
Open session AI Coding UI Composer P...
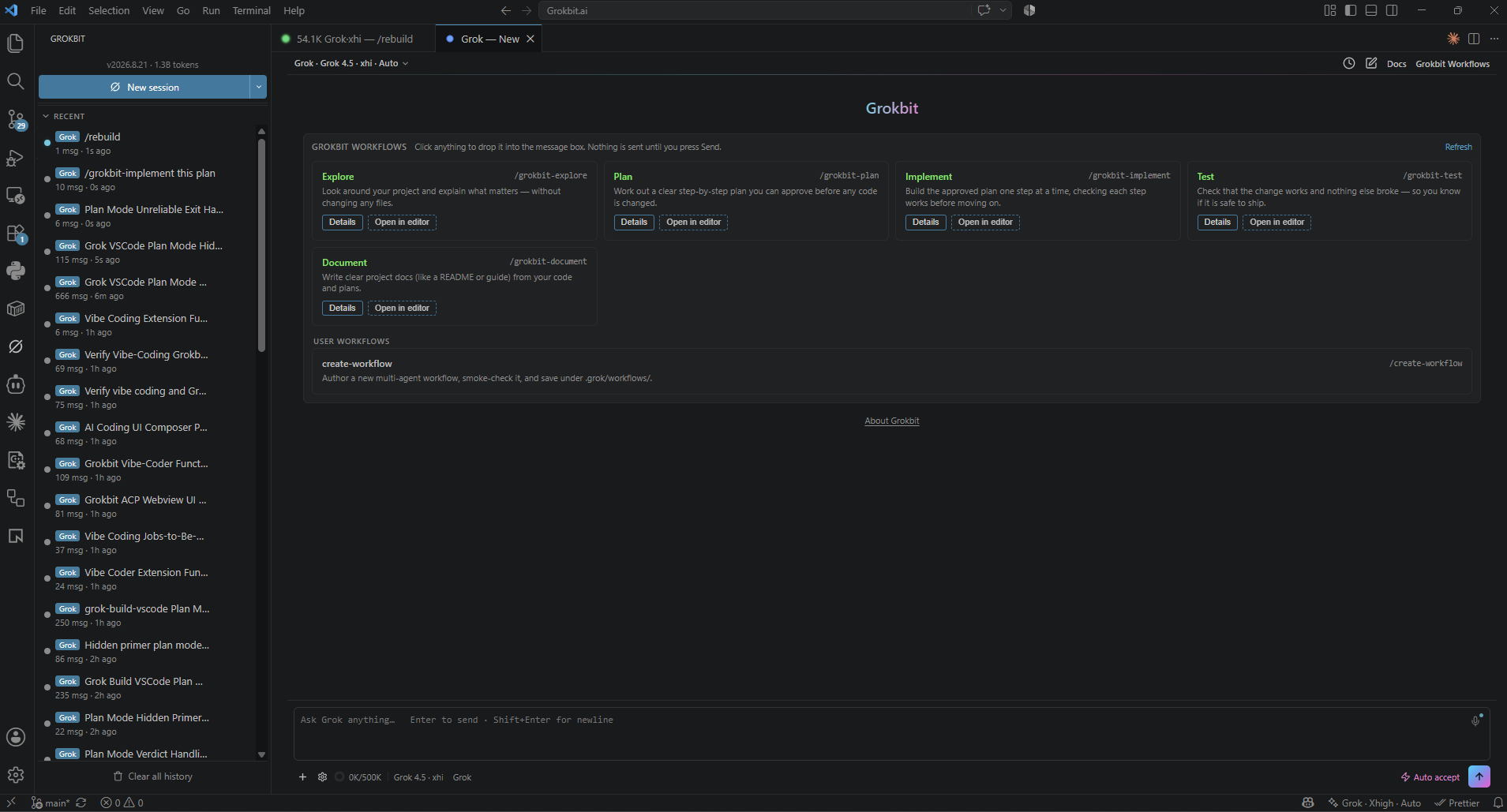[146, 434]
